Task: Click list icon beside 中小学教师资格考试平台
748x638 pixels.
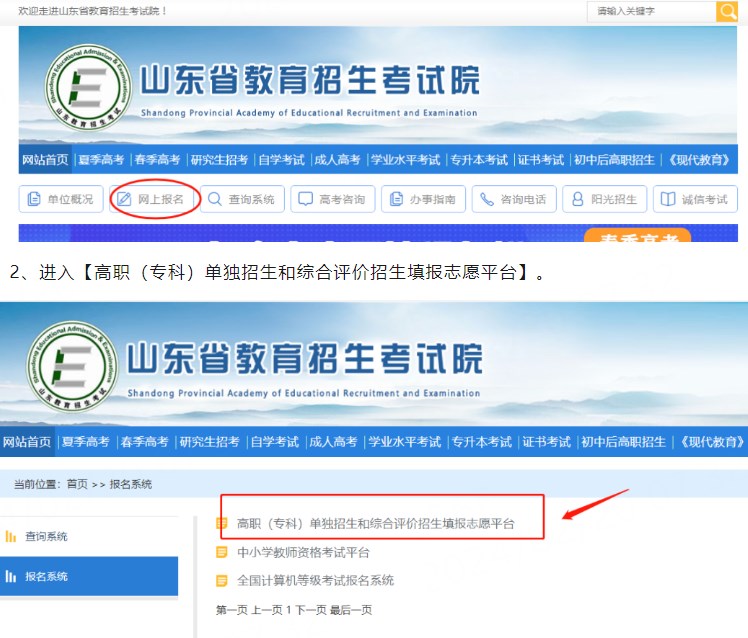Action: [222, 552]
